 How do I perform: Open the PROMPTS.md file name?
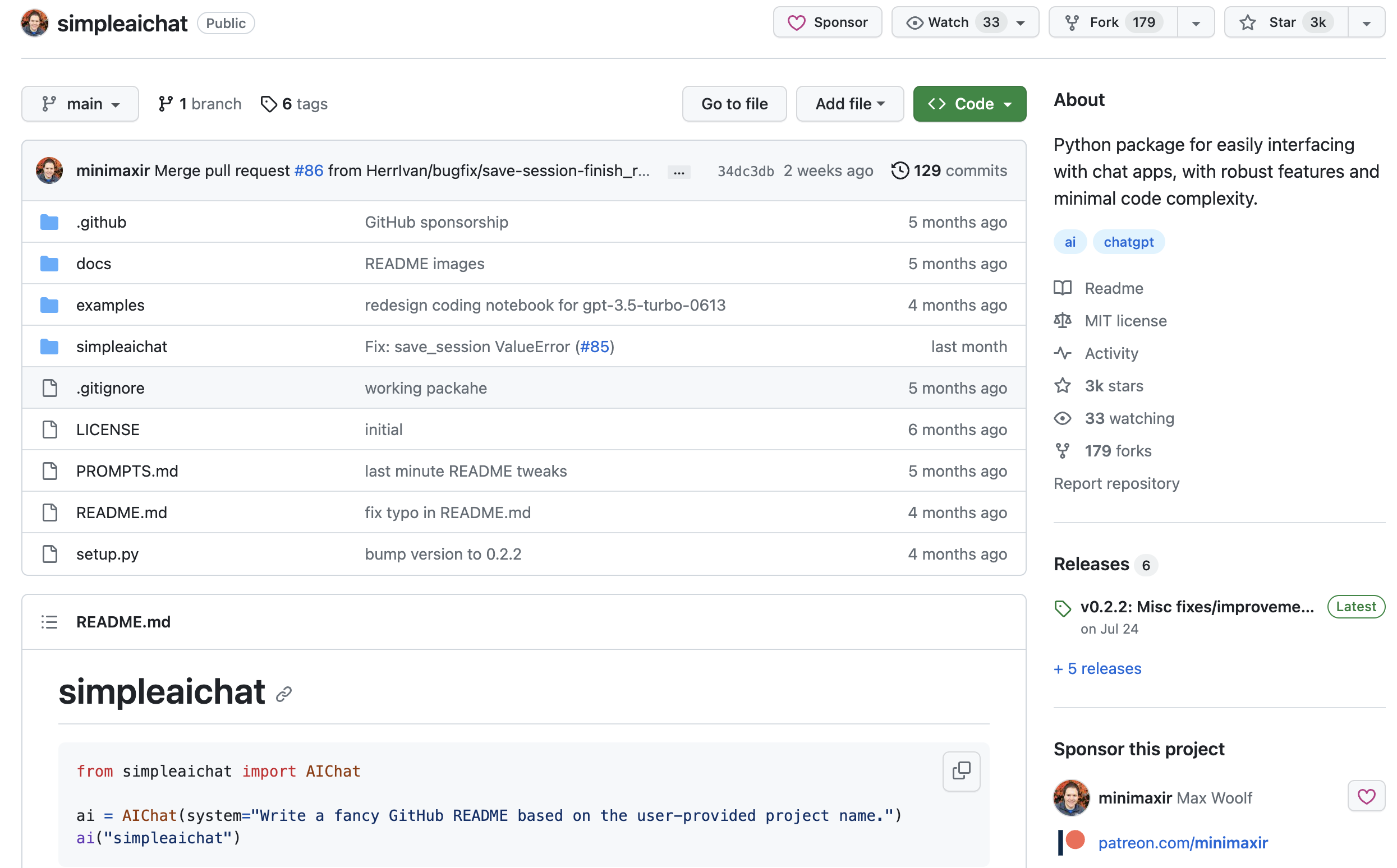coord(127,471)
